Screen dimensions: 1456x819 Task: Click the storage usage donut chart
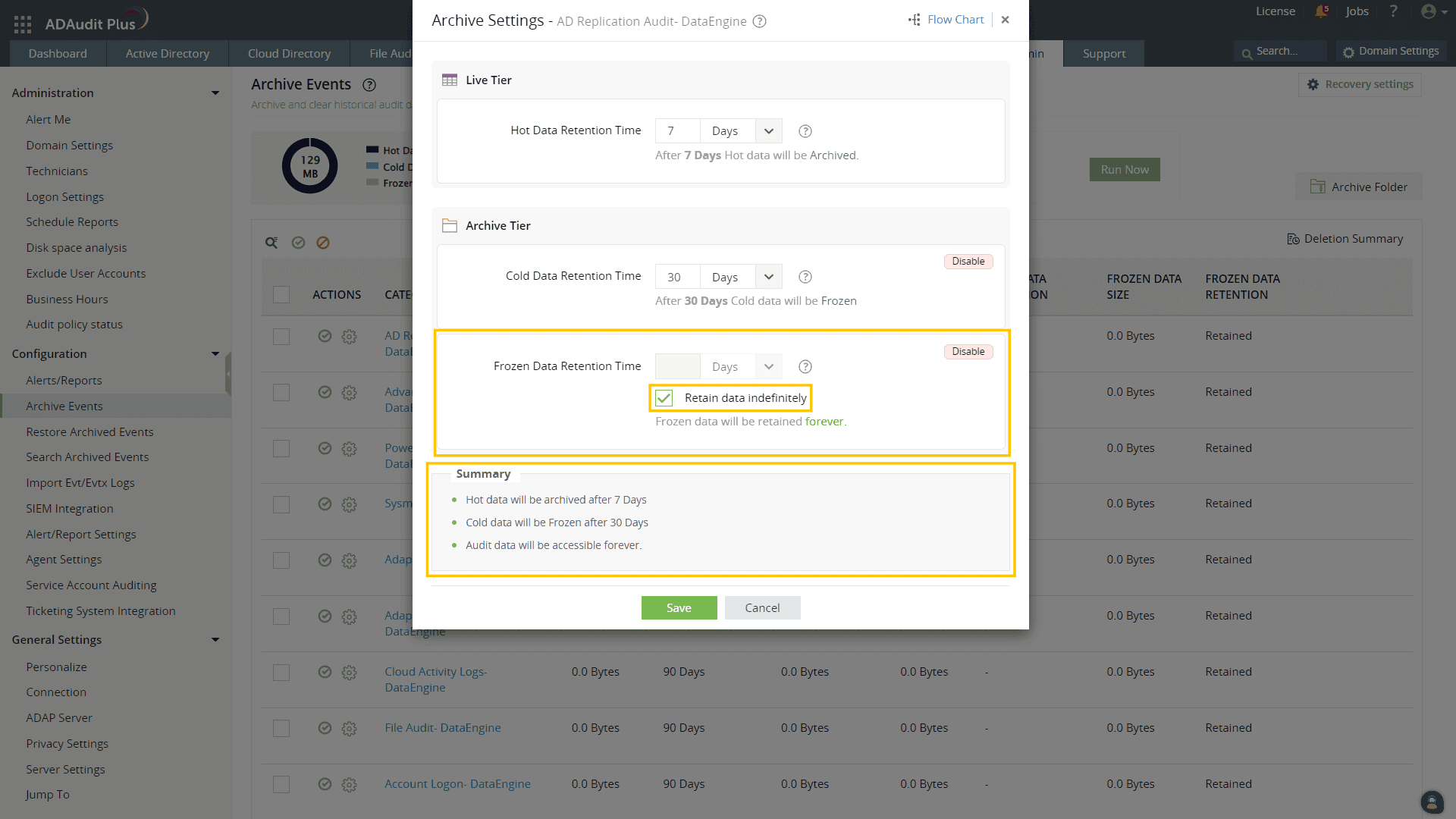[310, 166]
